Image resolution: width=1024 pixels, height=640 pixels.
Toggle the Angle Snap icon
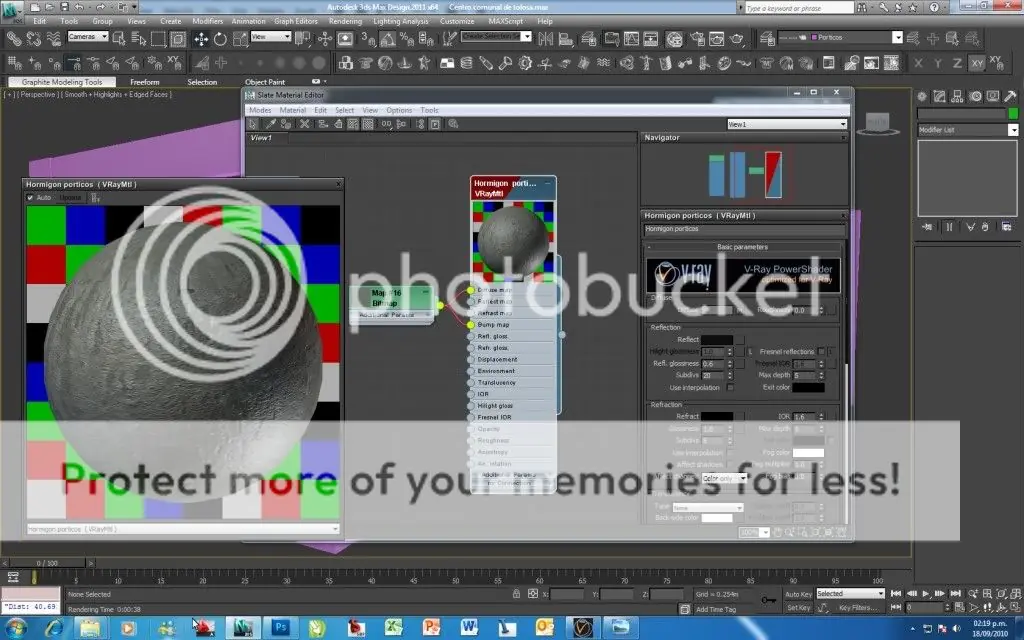click(388, 39)
